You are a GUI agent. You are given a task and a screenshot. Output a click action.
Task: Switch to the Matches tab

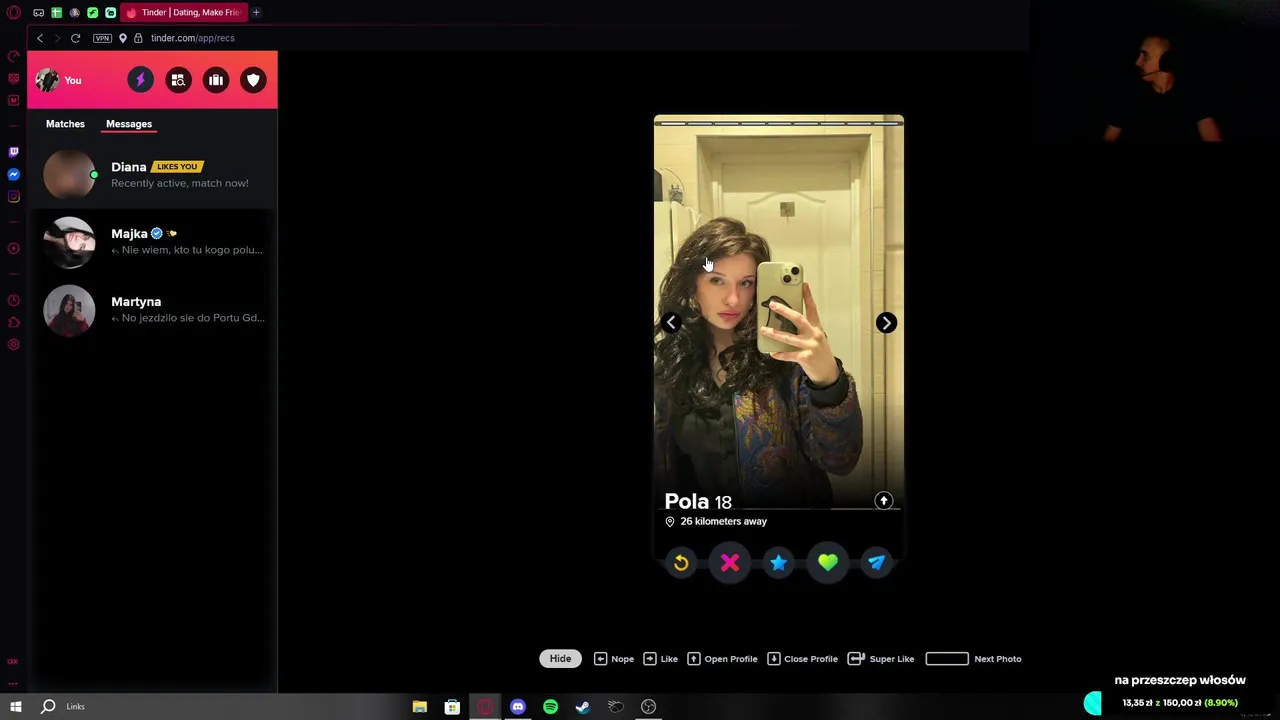pyautogui.click(x=65, y=124)
